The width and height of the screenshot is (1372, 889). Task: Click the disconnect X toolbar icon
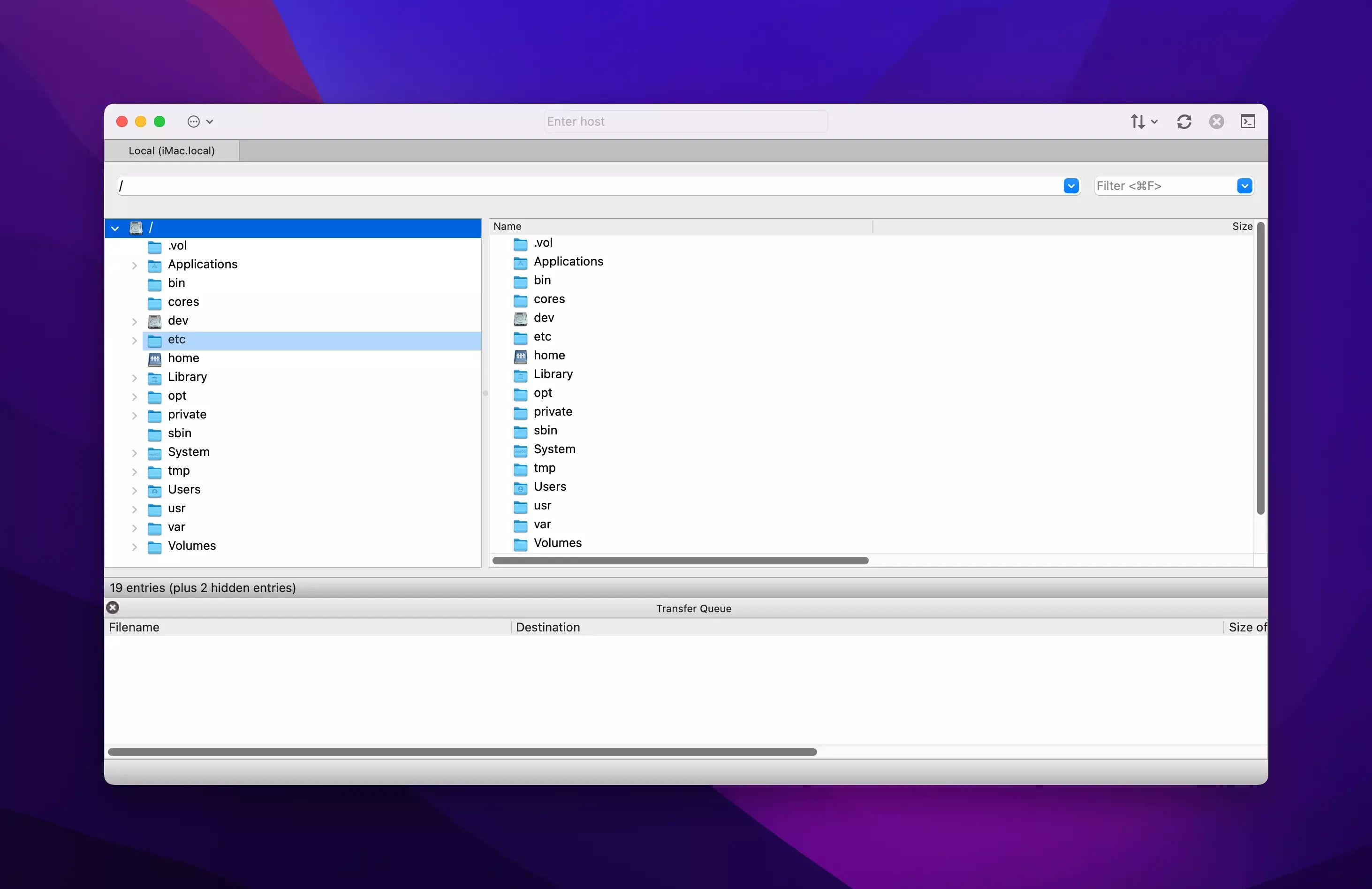point(1216,122)
